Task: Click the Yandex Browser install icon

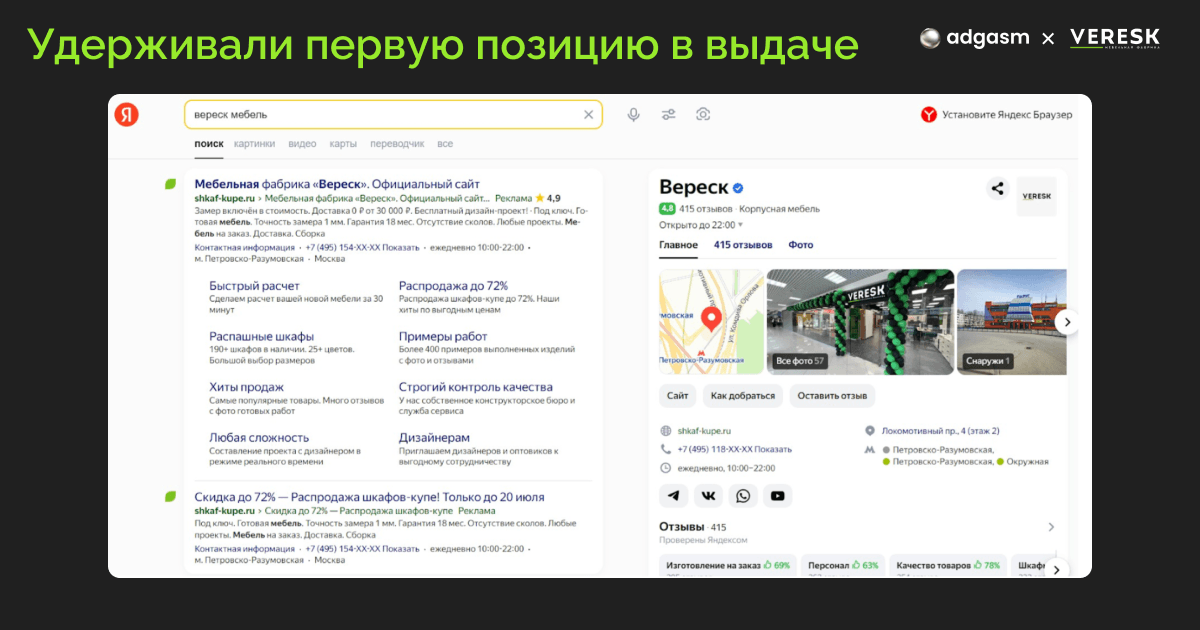Action: 929,115
